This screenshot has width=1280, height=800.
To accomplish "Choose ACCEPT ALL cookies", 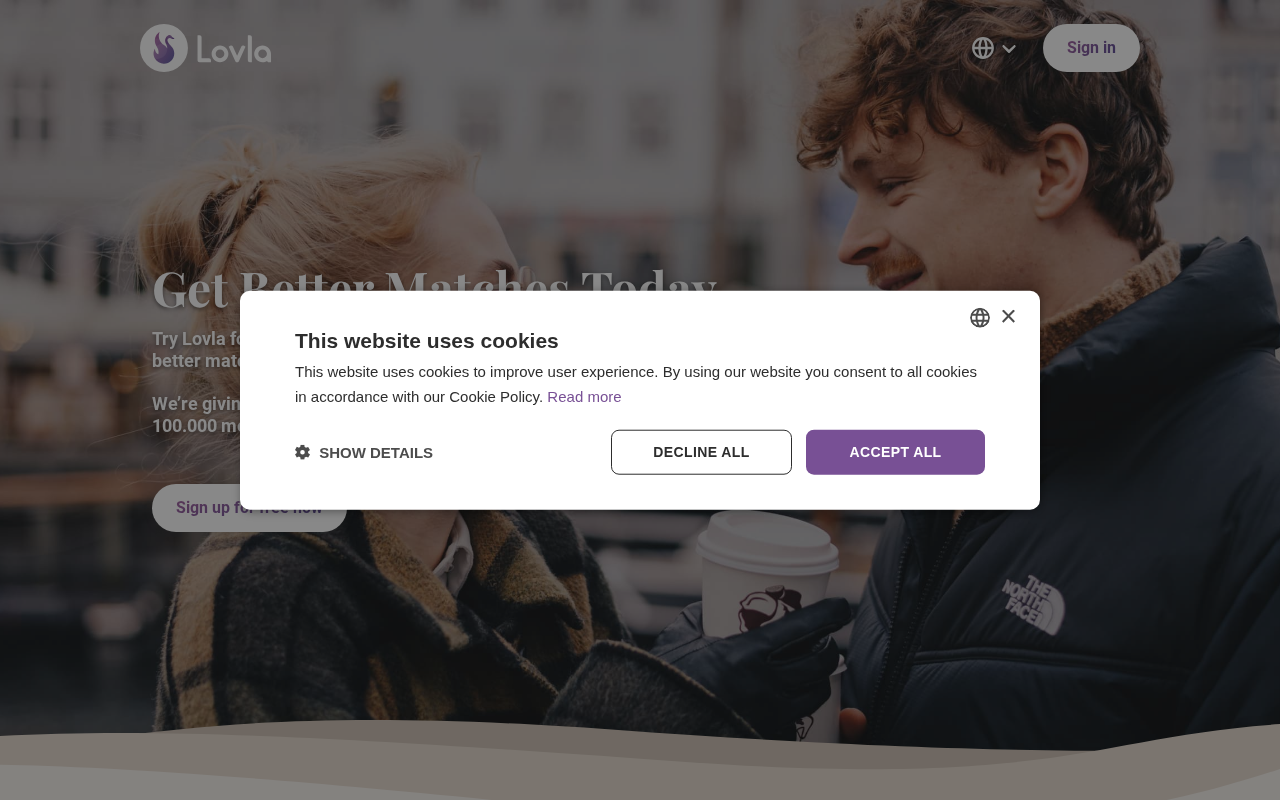I will point(895,452).
